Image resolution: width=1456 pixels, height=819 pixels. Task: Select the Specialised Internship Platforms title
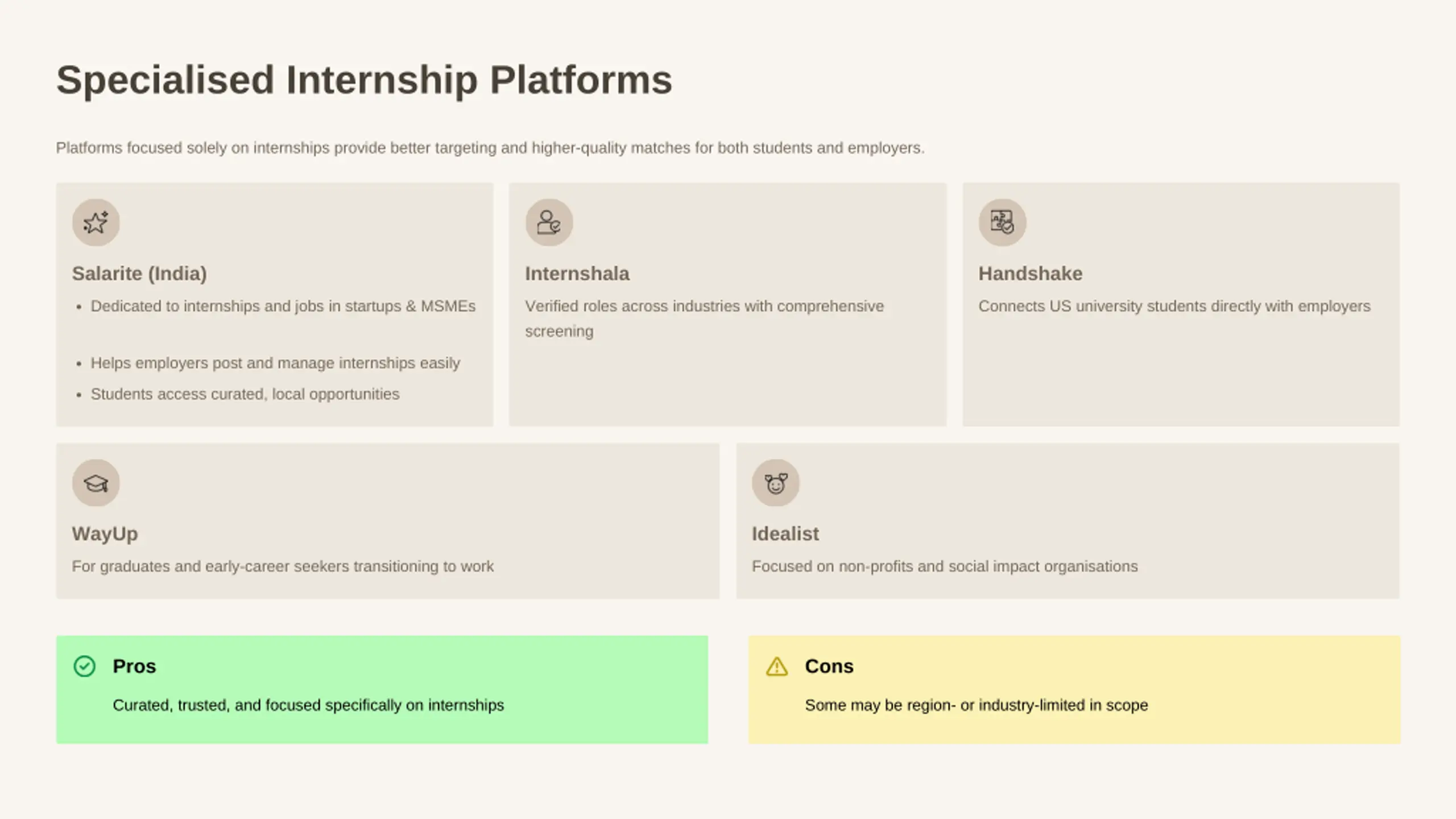pyautogui.click(x=364, y=80)
